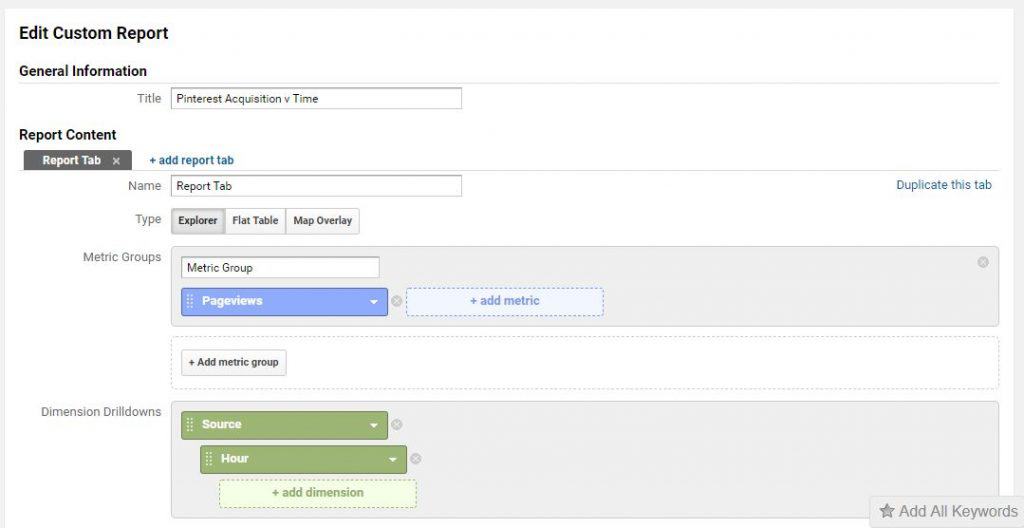1024x528 pixels.
Task: Click the add report tab link
Action: 191,160
